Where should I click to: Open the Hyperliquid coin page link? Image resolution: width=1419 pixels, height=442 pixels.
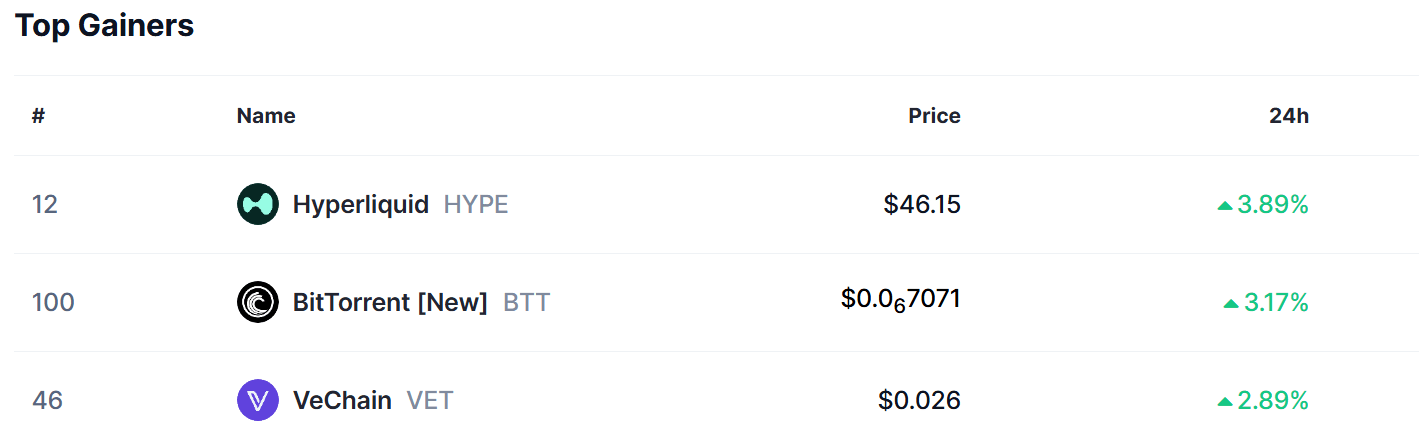point(361,205)
